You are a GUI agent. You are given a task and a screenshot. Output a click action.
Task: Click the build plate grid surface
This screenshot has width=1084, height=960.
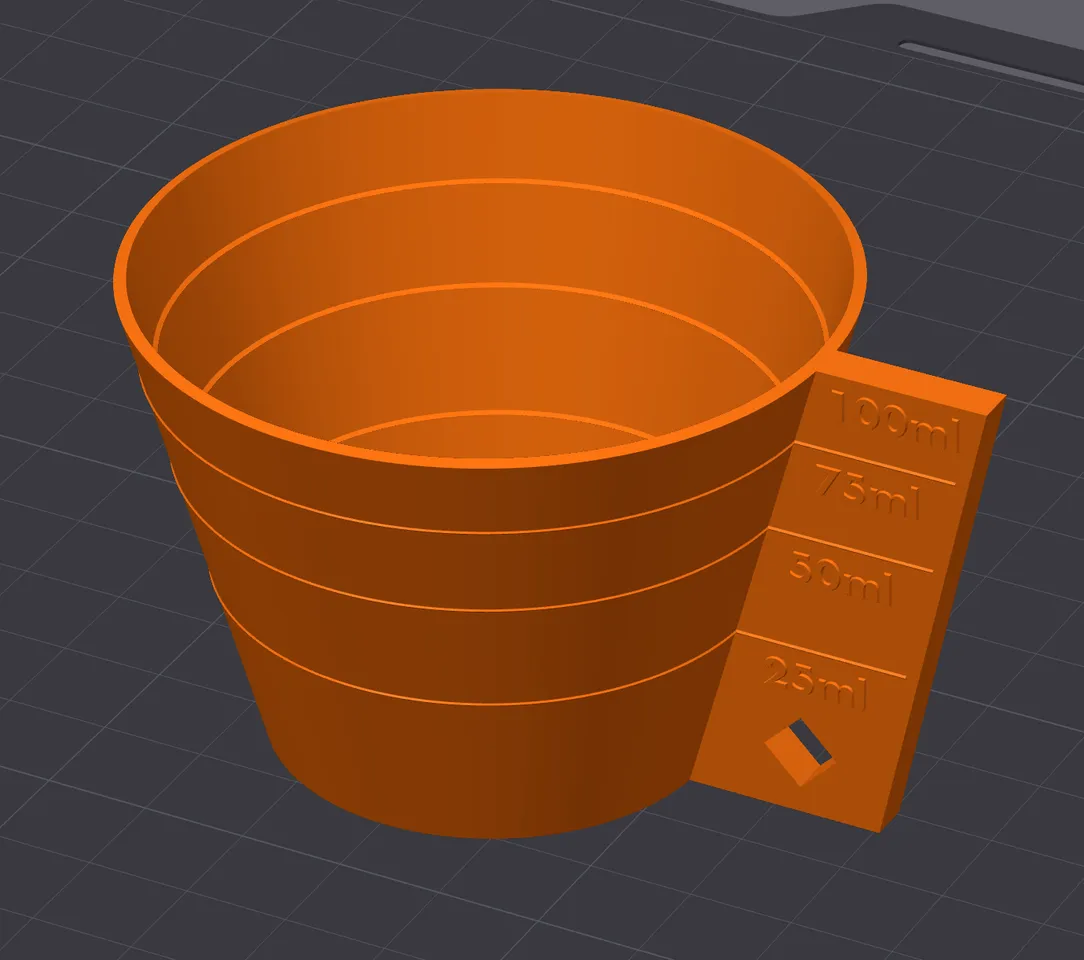coord(150,850)
